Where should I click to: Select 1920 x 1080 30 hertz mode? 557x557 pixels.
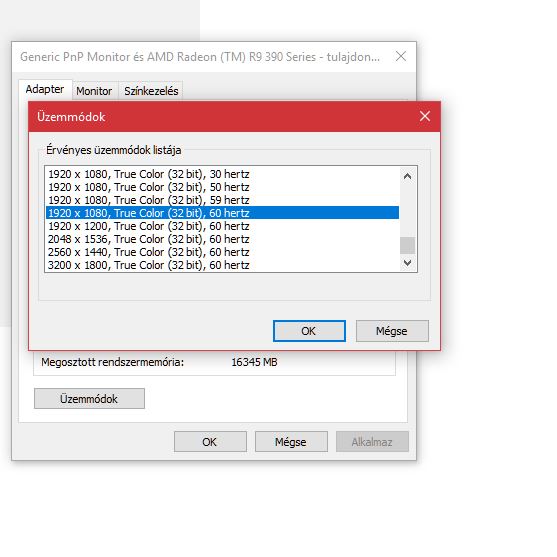(222, 174)
